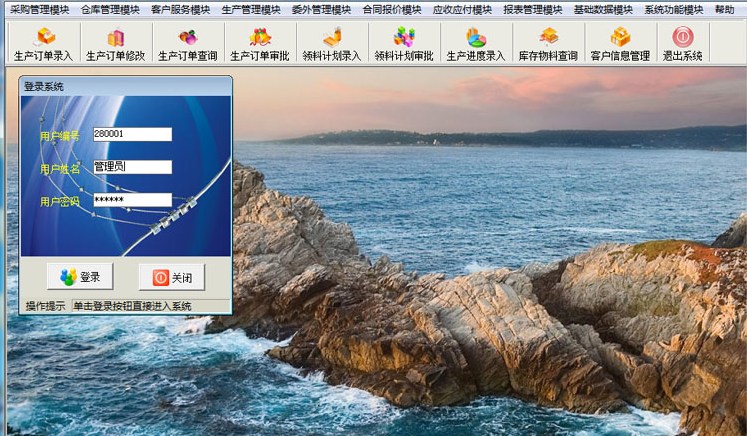This screenshot has height=436, width=747.
Task: Click the 用户密码 label
Action: (x=60, y=202)
